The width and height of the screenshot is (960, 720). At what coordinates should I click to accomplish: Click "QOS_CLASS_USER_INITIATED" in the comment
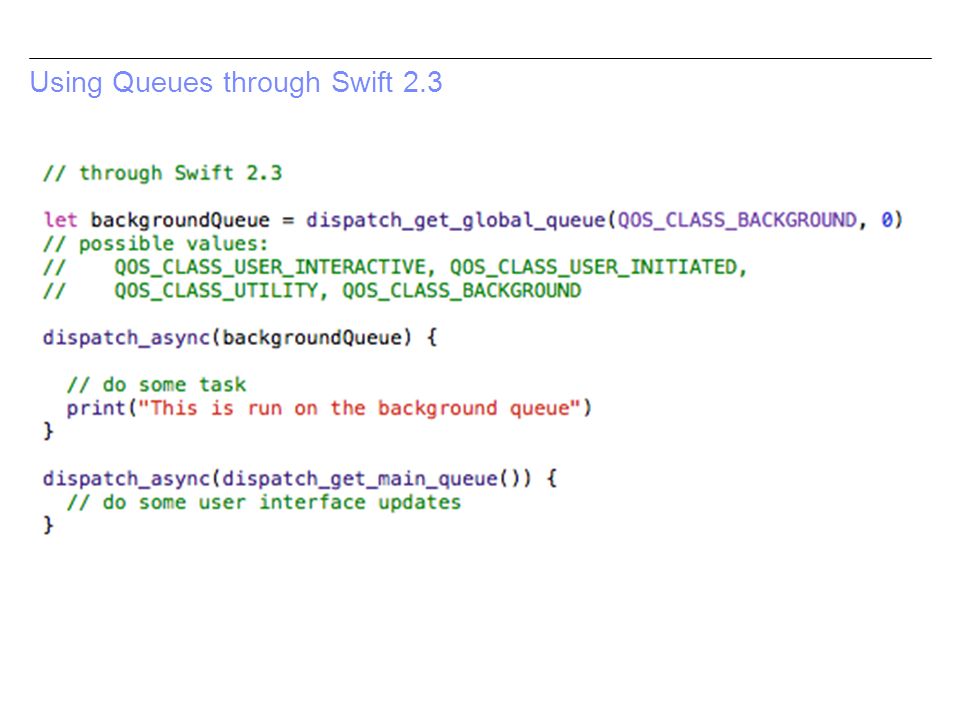[594, 267]
